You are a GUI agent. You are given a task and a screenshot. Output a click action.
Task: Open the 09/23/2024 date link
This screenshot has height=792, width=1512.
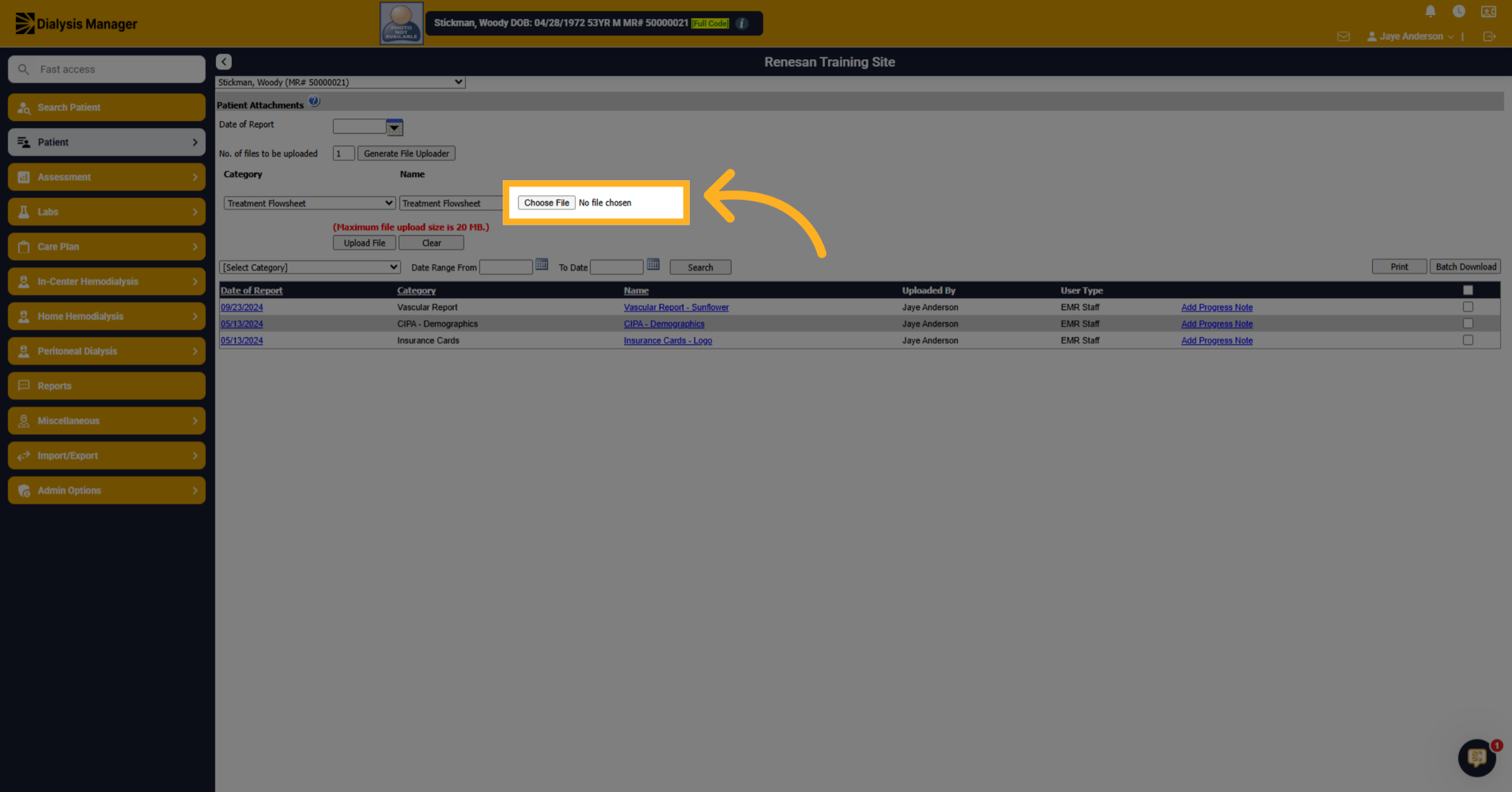[x=241, y=307]
